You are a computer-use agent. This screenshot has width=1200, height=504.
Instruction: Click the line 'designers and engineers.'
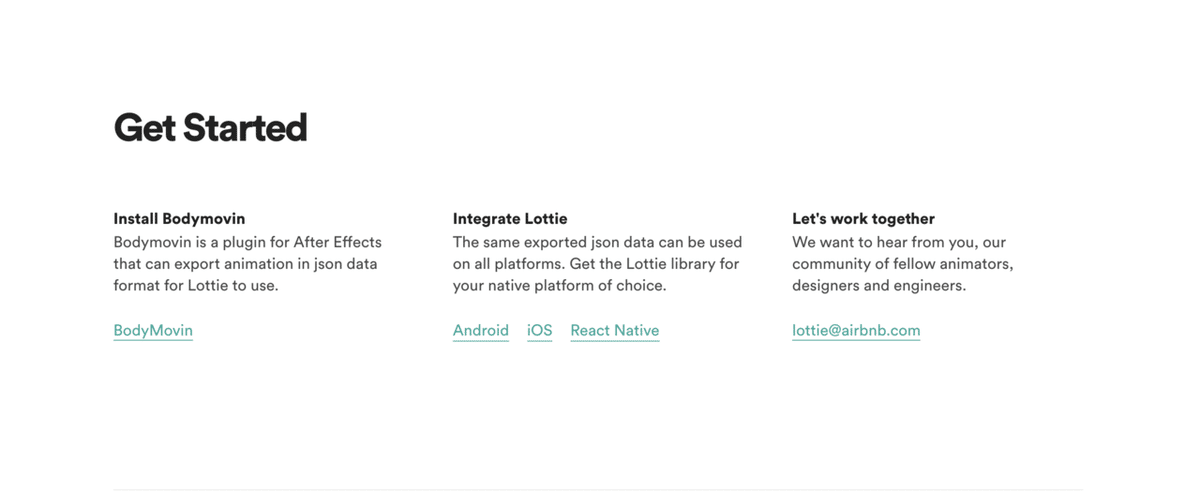pos(879,285)
